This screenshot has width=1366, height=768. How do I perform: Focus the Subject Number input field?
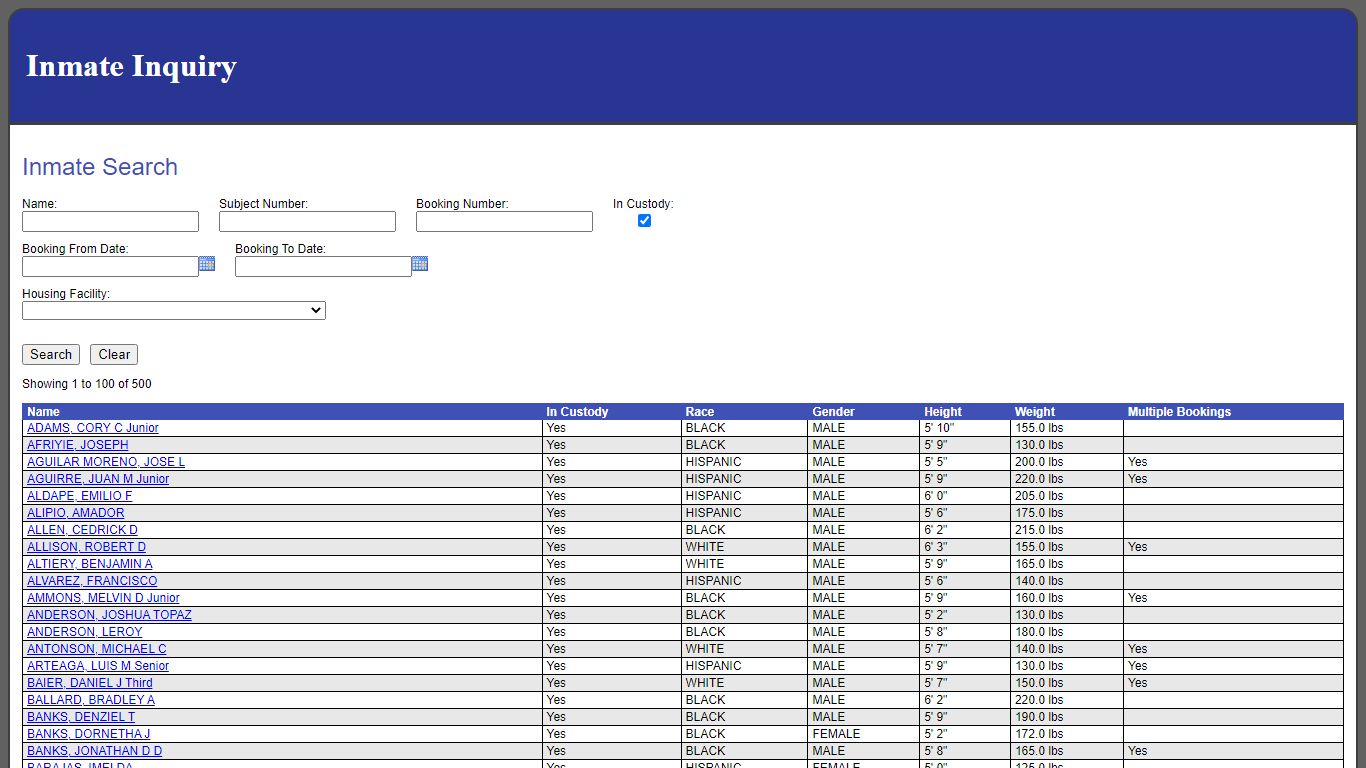pos(307,221)
